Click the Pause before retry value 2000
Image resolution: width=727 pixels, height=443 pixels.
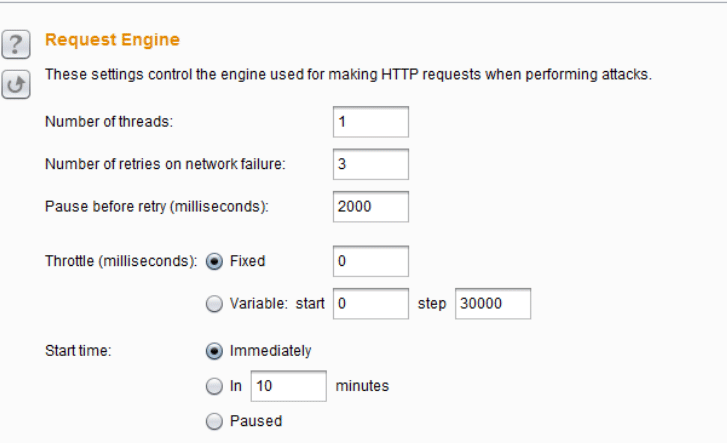pos(371,207)
